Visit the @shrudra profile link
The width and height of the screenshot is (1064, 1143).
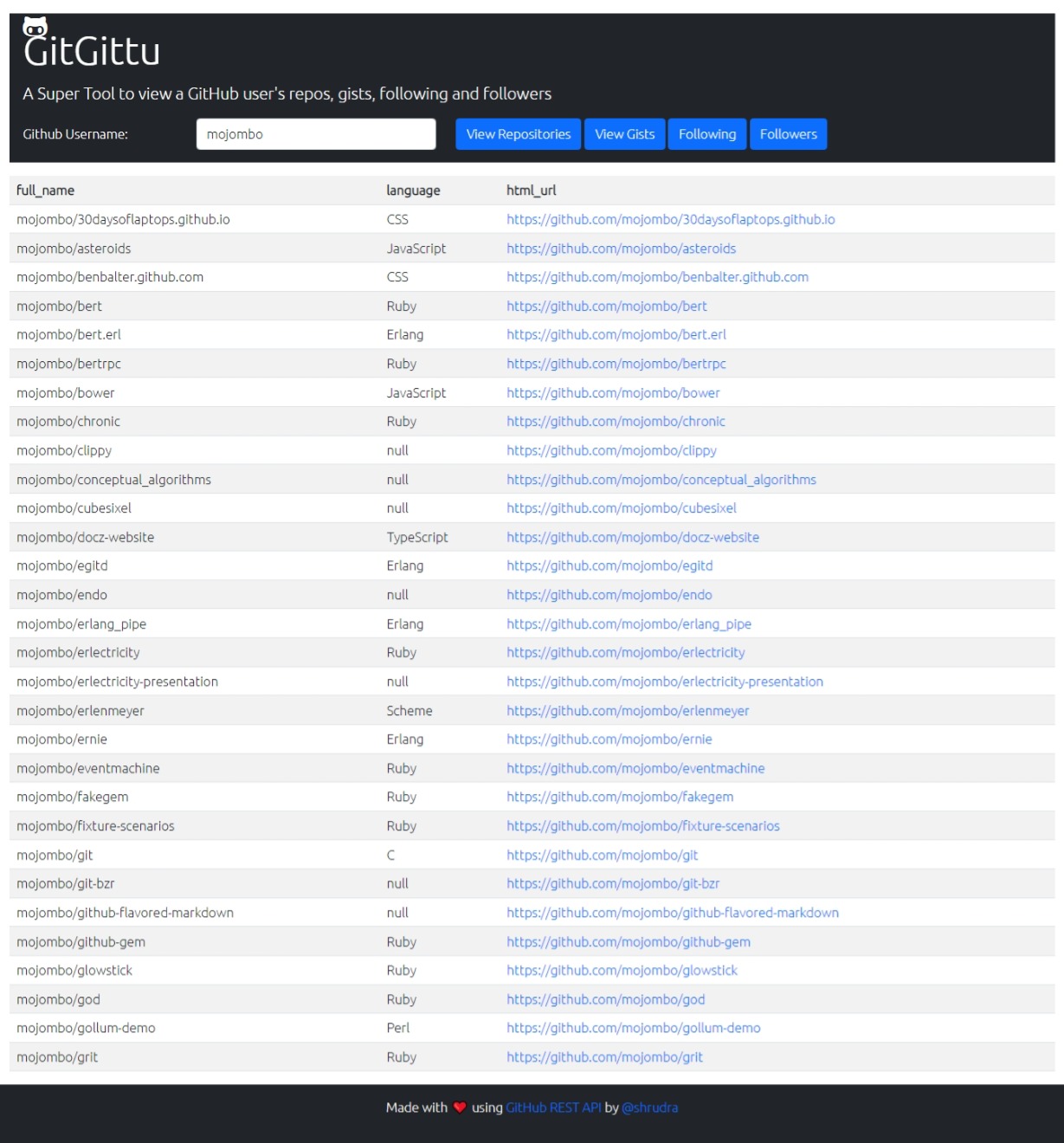pyautogui.click(x=650, y=1107)
